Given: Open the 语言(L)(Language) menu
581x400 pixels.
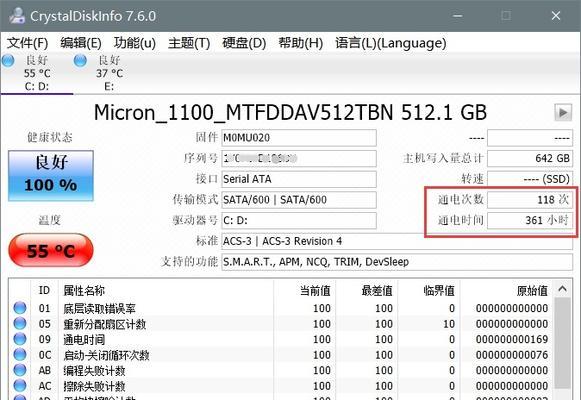Looking at the screenshot, I should click(391, 43).
